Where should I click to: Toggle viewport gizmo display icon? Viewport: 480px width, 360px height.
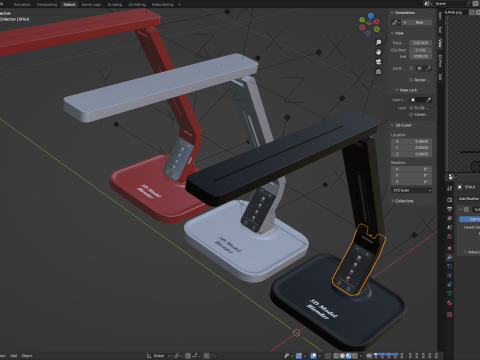[x=299, y=356]
